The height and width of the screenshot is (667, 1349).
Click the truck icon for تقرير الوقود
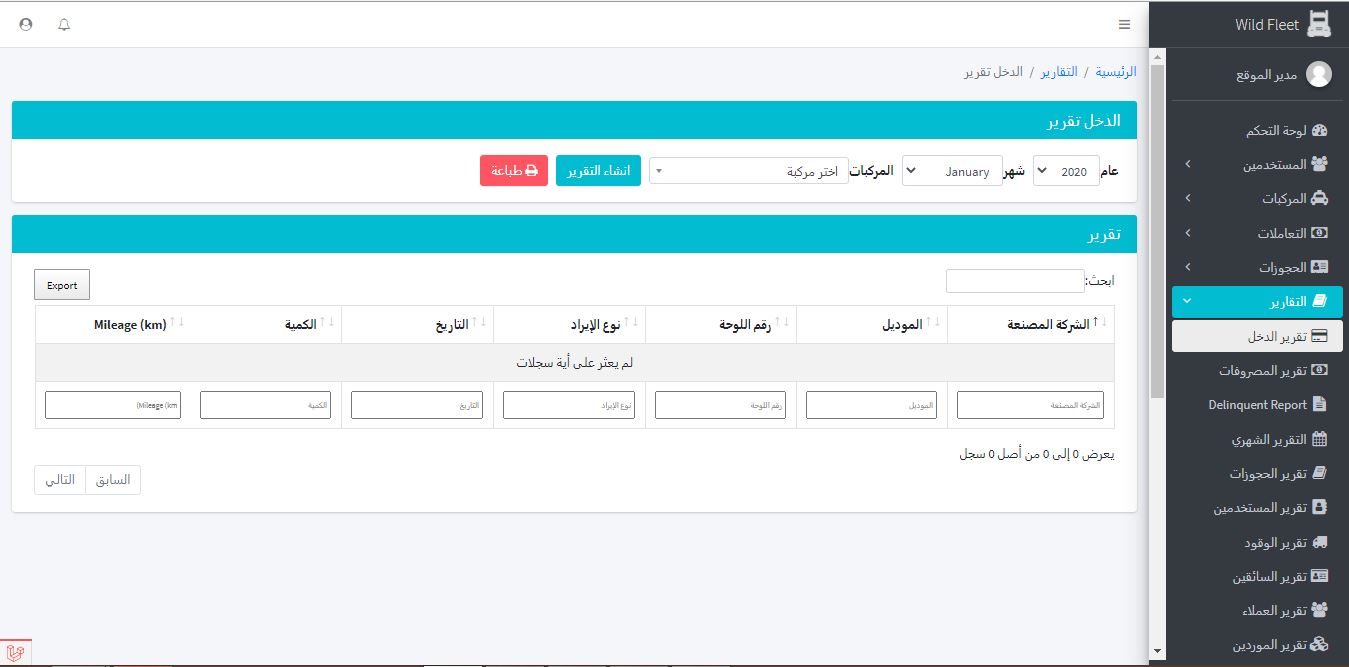click(x=1319, y=542)
